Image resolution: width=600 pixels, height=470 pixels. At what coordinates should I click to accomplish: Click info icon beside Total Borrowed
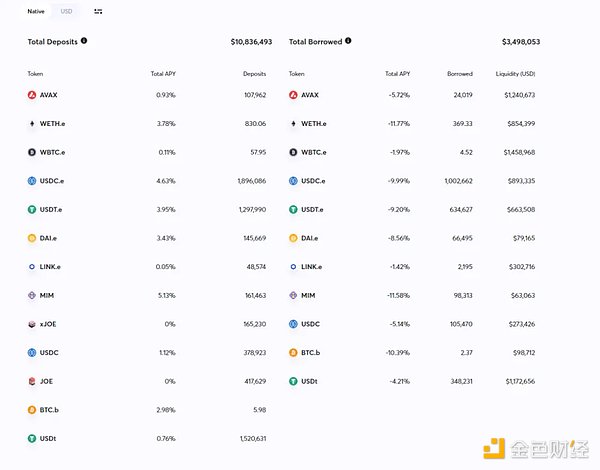(348, 41)
